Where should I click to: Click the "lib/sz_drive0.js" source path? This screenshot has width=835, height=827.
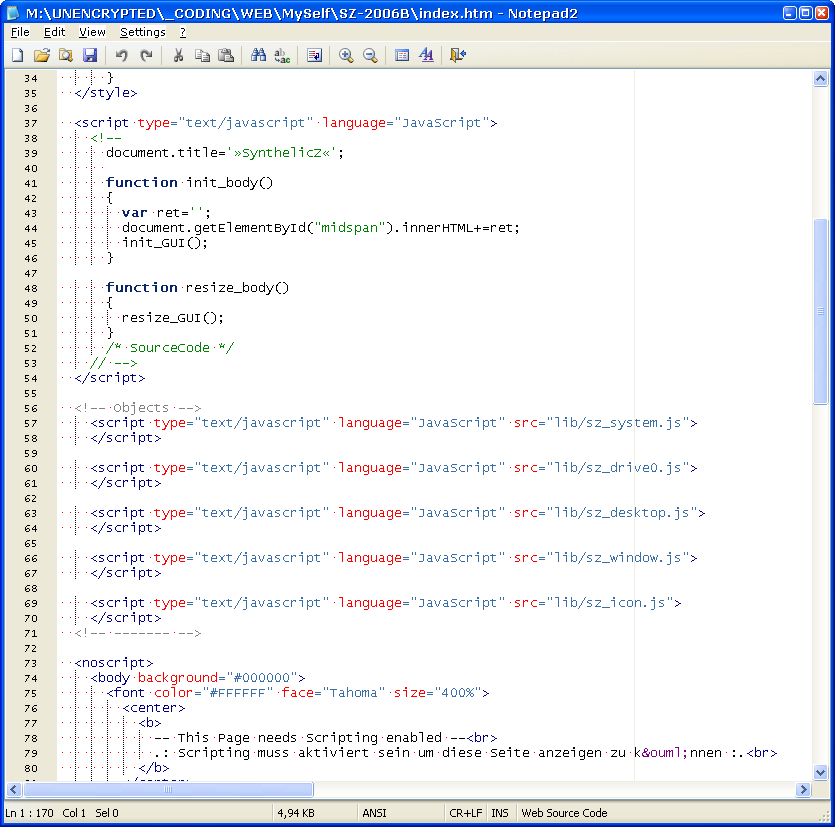618,468
